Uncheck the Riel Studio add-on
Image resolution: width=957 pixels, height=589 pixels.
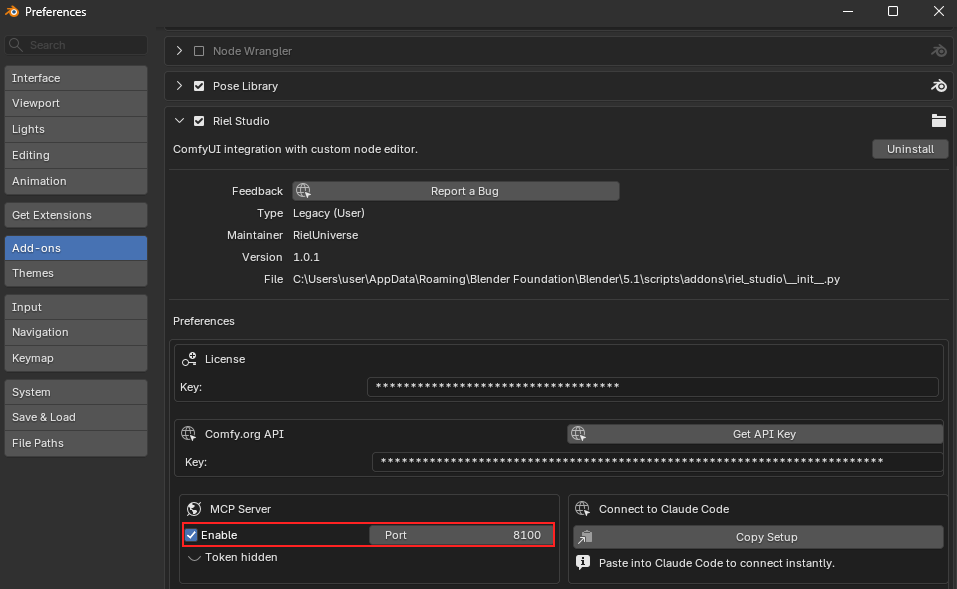199,121
